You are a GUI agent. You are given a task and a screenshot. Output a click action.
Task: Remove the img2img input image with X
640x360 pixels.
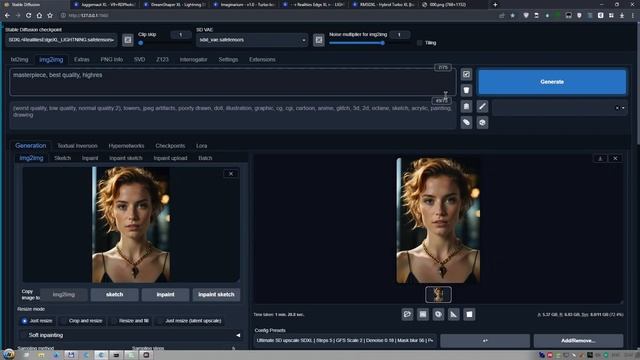pyautogui.click(x=231, y=174)
